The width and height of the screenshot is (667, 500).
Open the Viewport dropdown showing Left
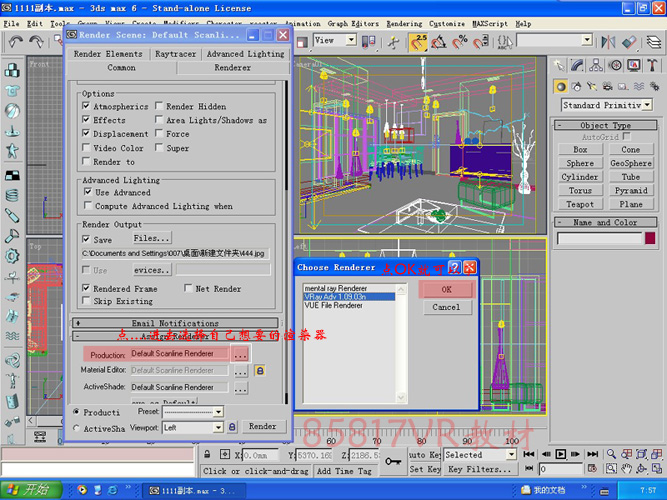218,427
